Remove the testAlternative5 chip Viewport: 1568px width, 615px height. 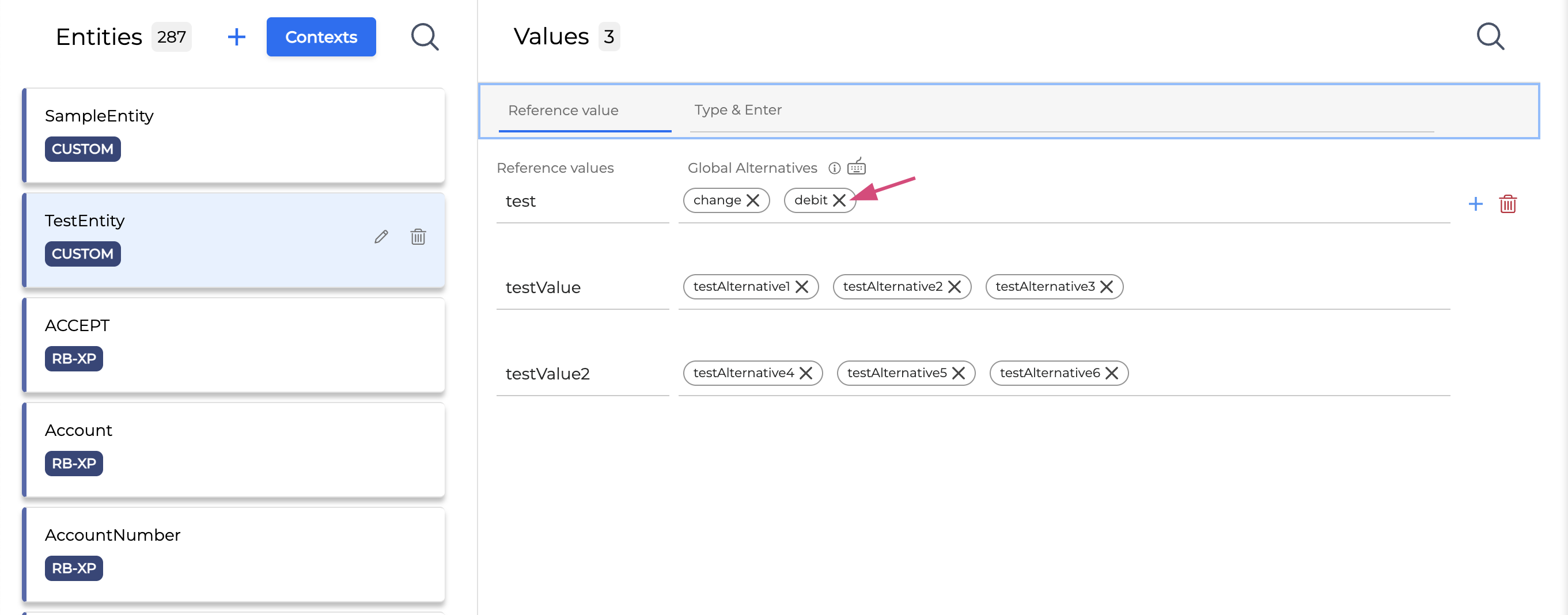(958, 373)
